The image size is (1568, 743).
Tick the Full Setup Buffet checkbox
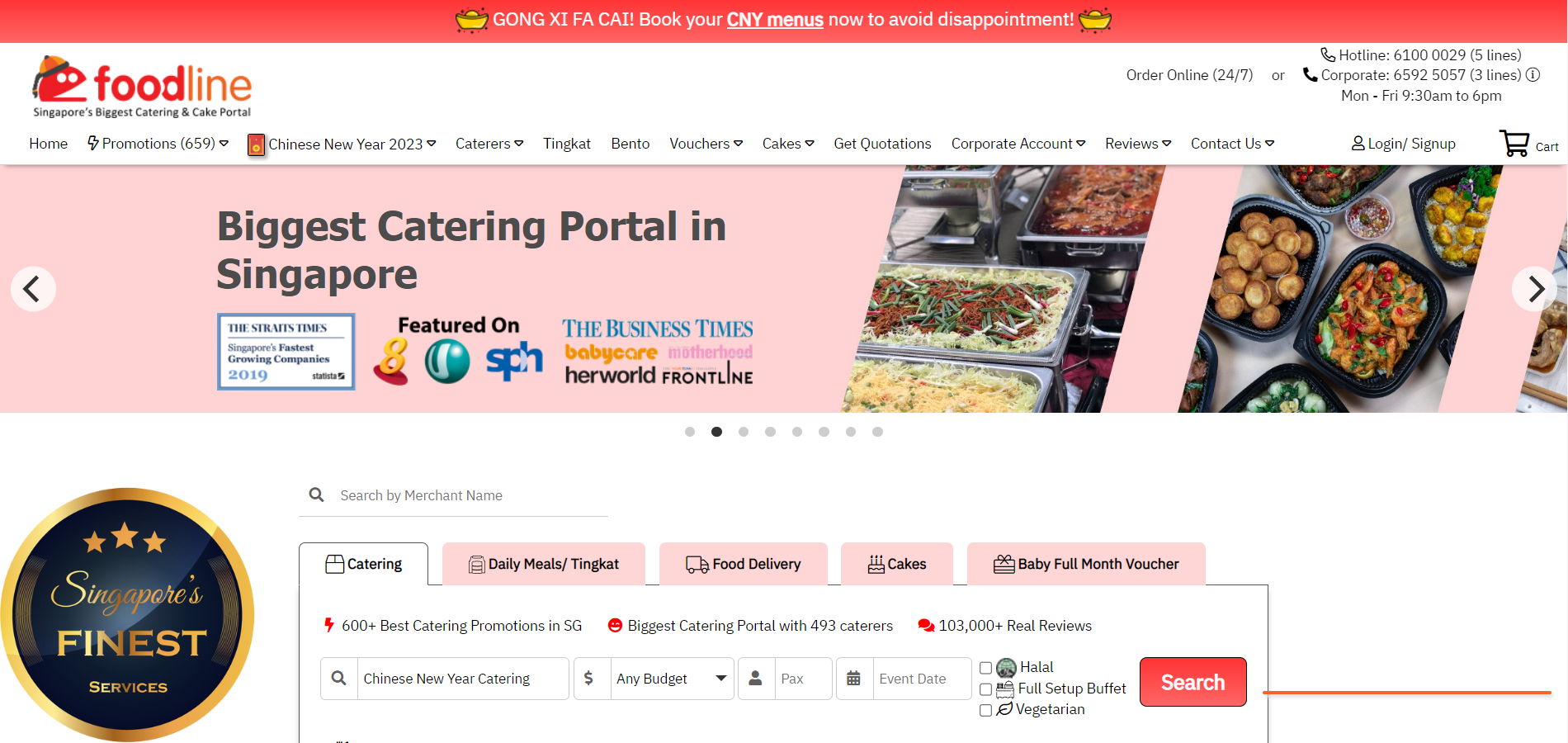(x=985, y=689)
